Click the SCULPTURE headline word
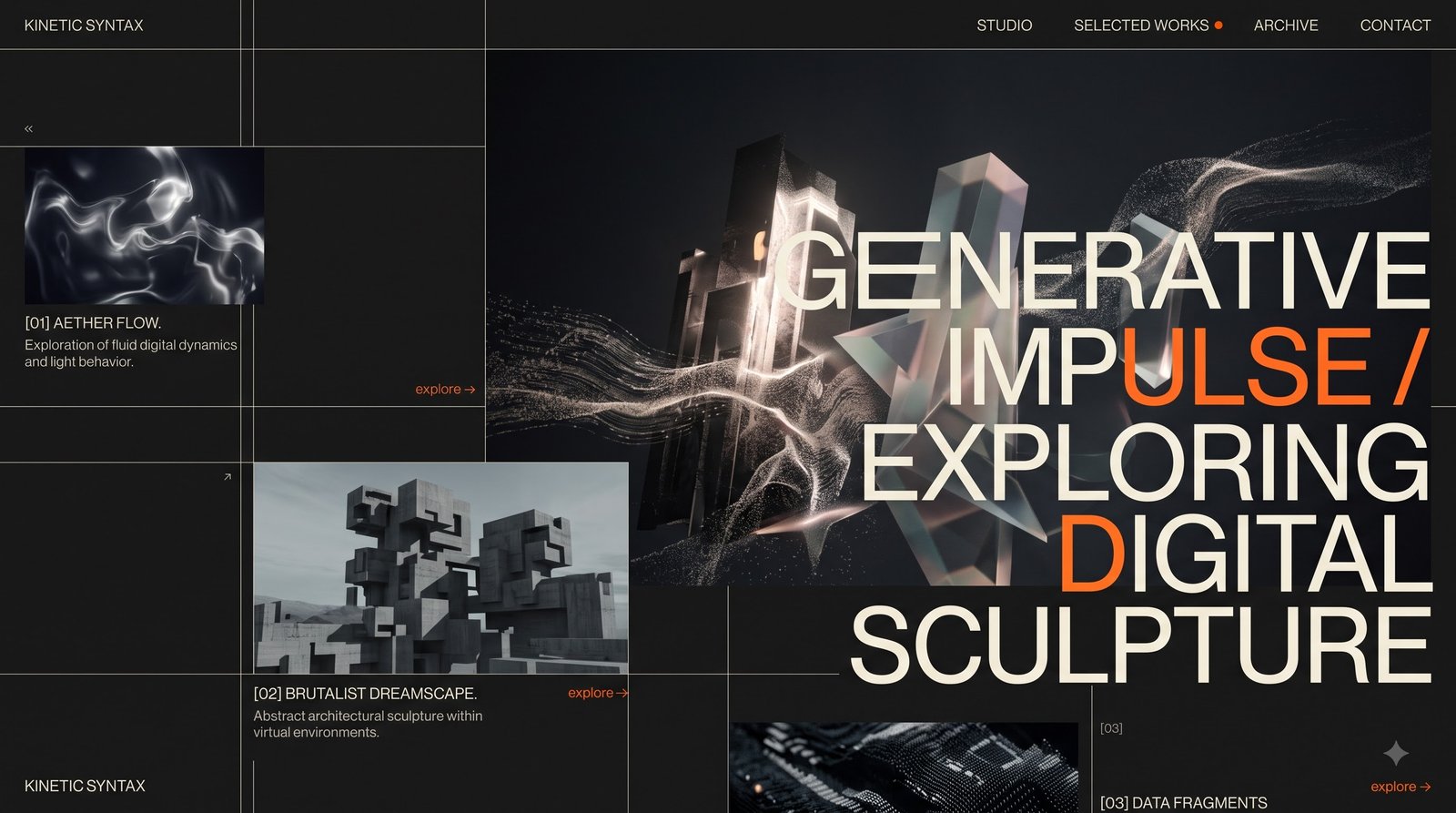1456x813 pixels. [x=1141, y=645]
